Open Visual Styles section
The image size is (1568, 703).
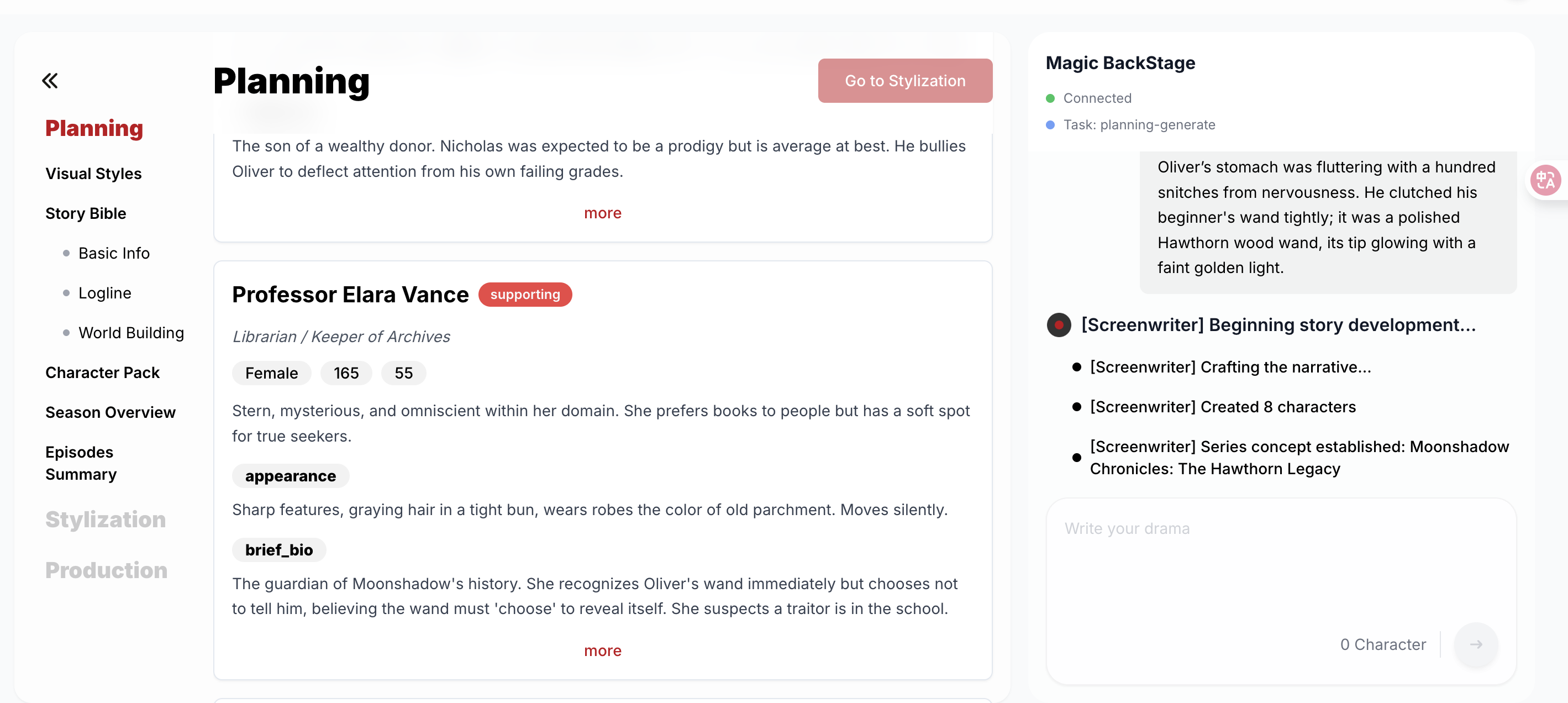pyautogui.click(x=94, y=174)
